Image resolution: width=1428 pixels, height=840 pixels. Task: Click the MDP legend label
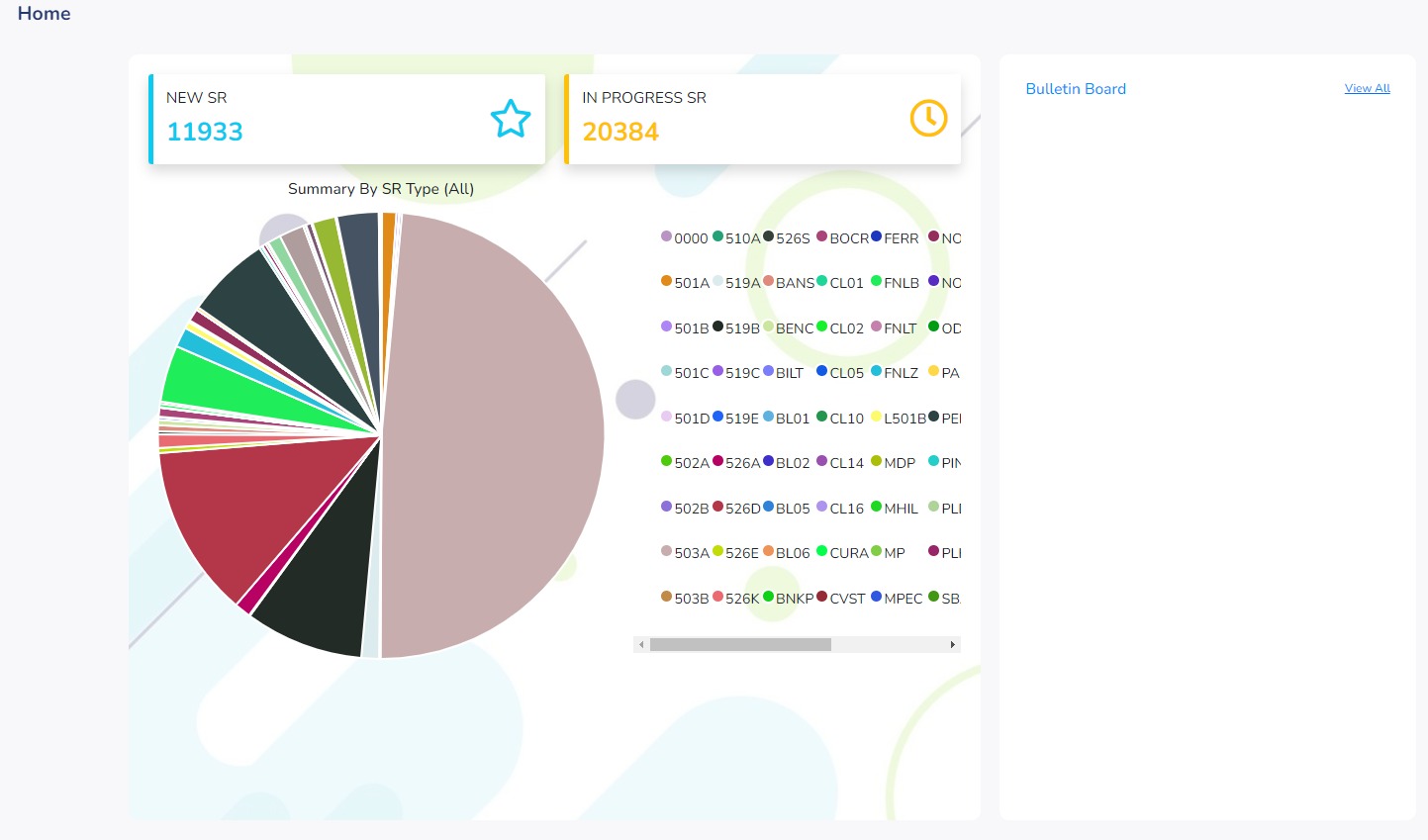tap(900, 463)
